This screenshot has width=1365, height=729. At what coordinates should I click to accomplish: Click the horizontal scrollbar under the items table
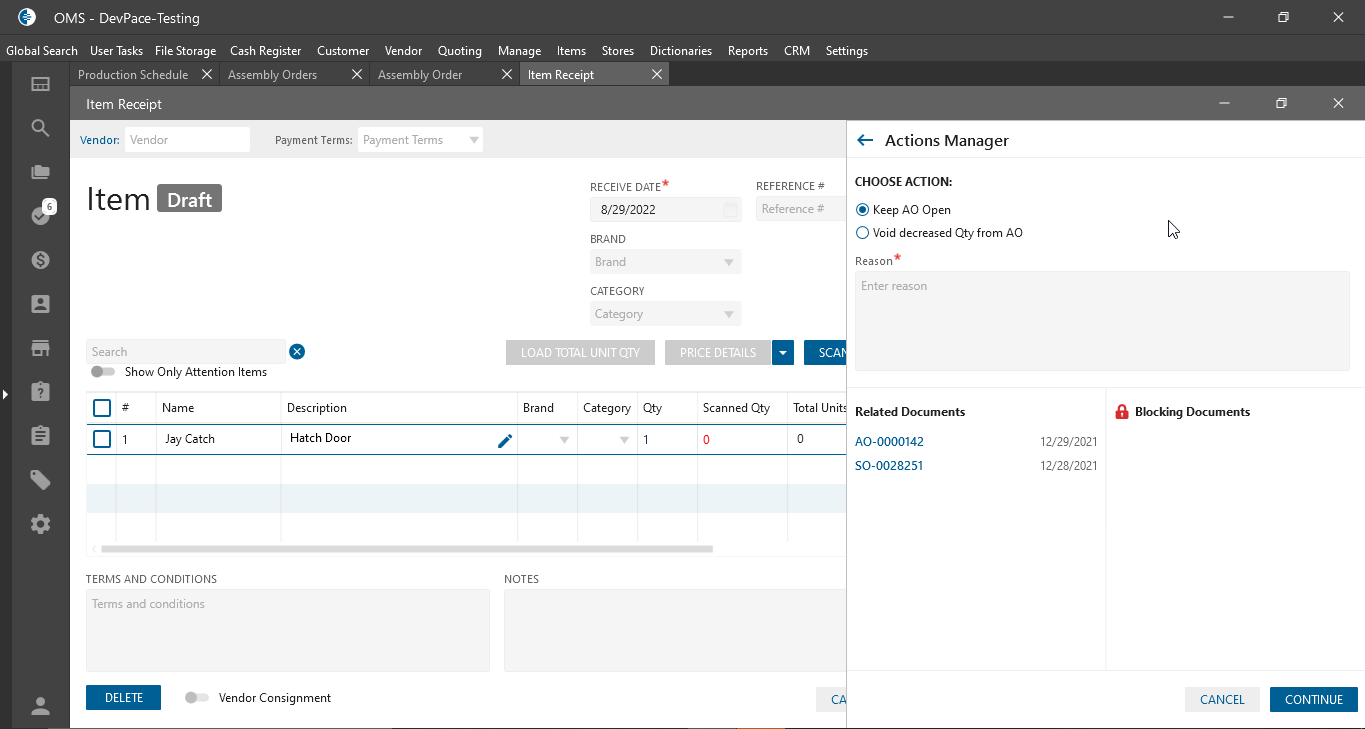point(406,549)
